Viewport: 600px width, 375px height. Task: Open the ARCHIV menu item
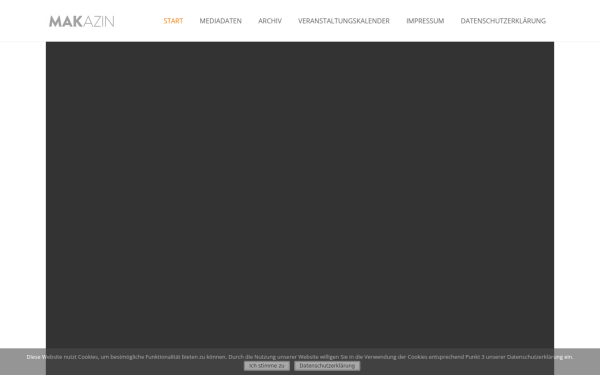[270, 21]
